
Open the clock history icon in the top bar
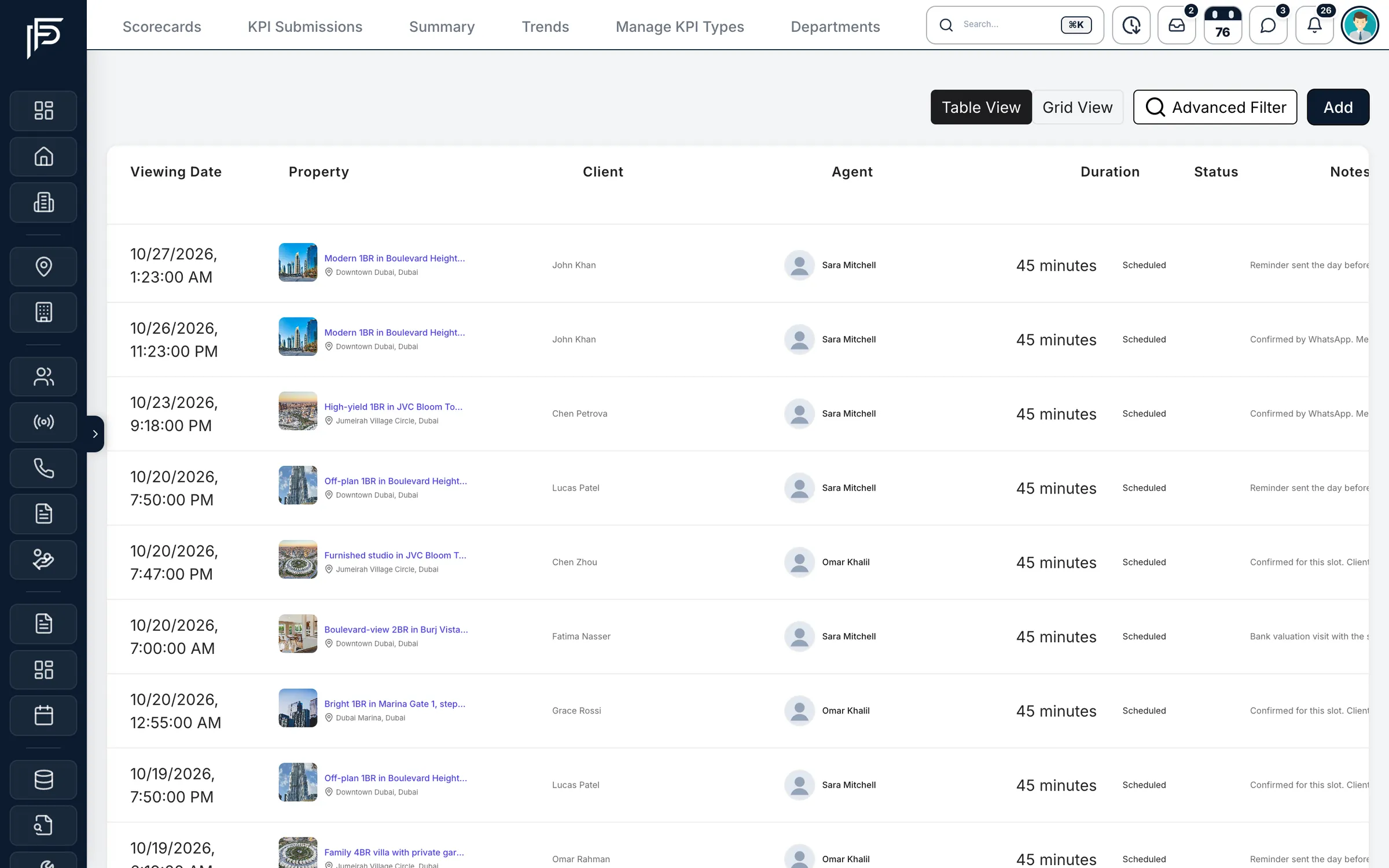(x=1131, y=25)
